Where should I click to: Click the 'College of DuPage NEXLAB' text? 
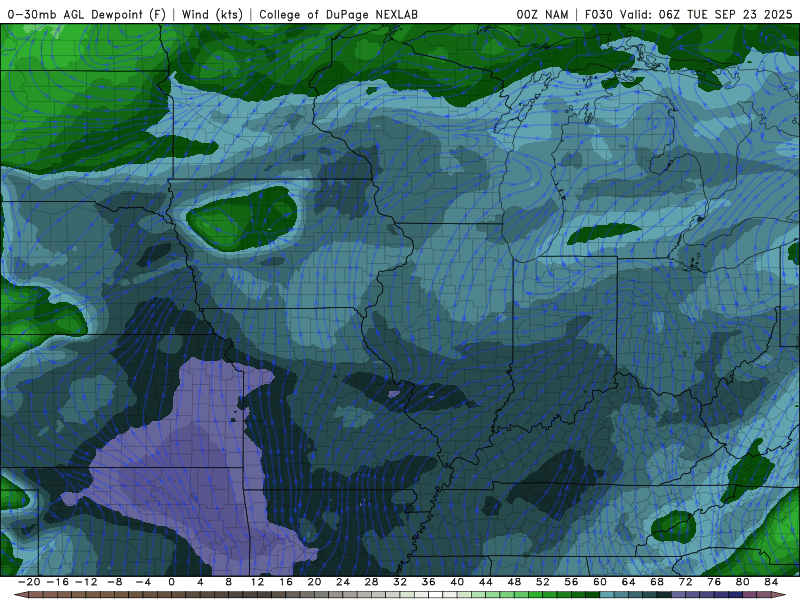coord(338,14)
